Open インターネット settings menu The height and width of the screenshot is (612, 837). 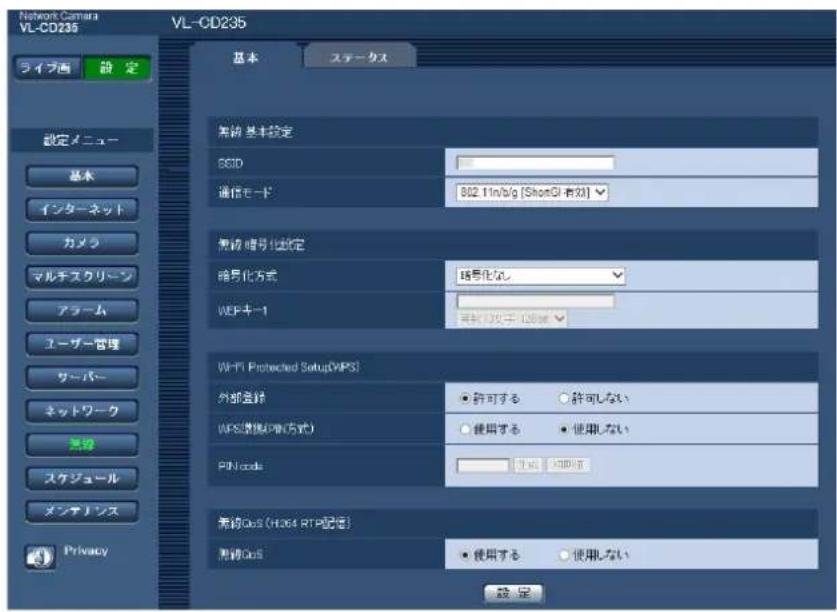pyautogui.click(x=82, y=209)
